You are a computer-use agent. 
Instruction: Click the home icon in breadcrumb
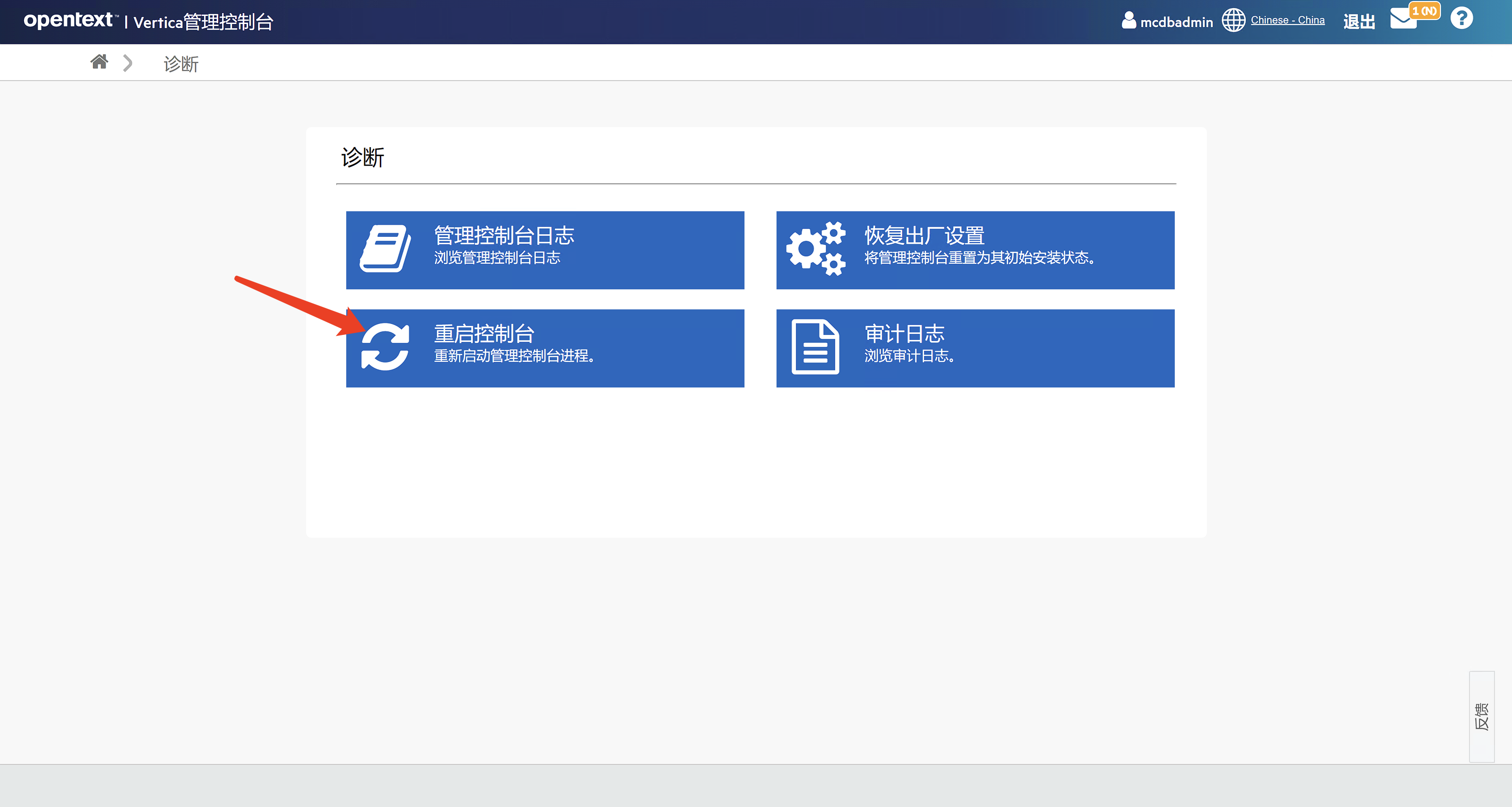point(99,62)
